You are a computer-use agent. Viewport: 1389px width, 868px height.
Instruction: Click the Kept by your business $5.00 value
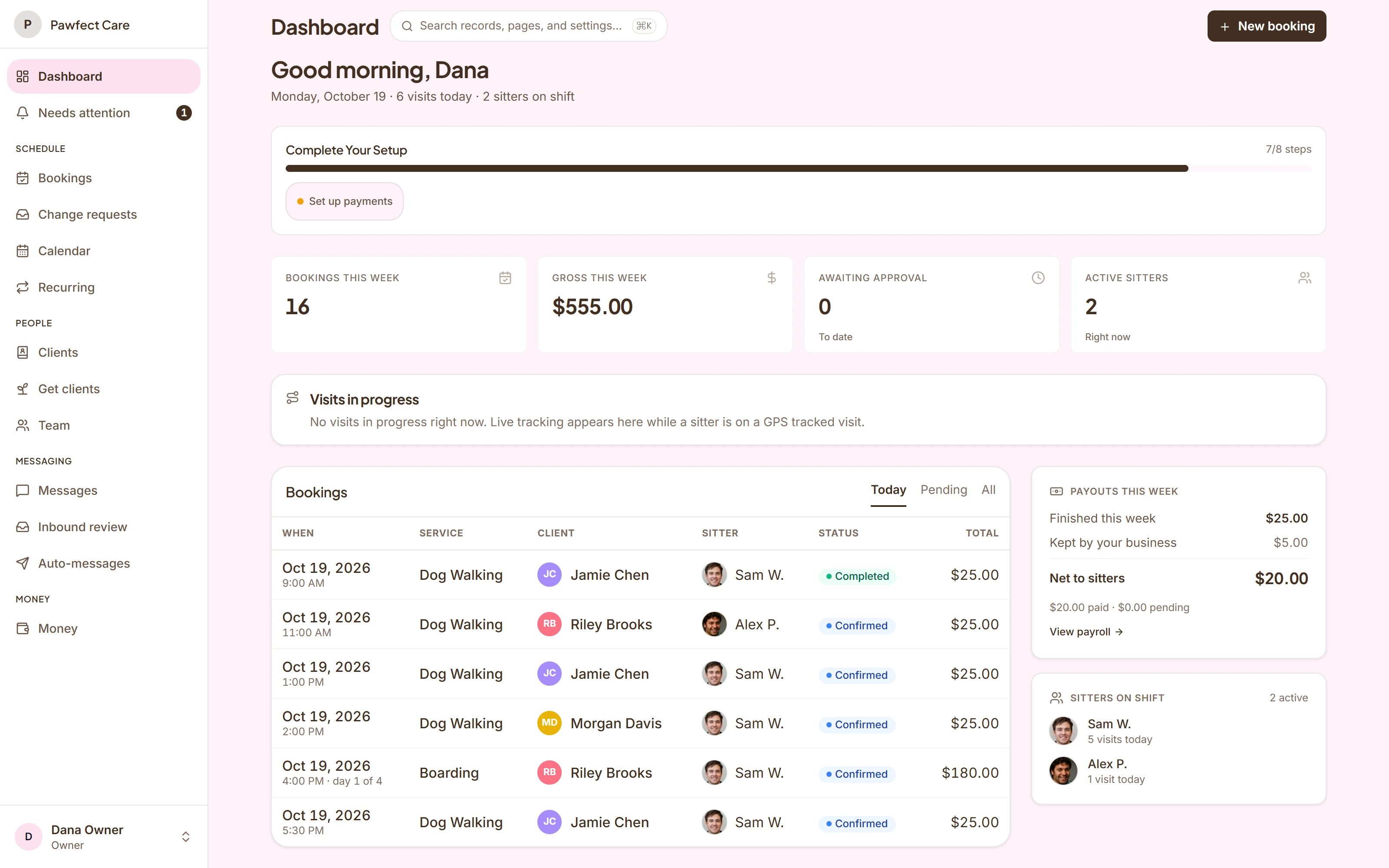1290,542
